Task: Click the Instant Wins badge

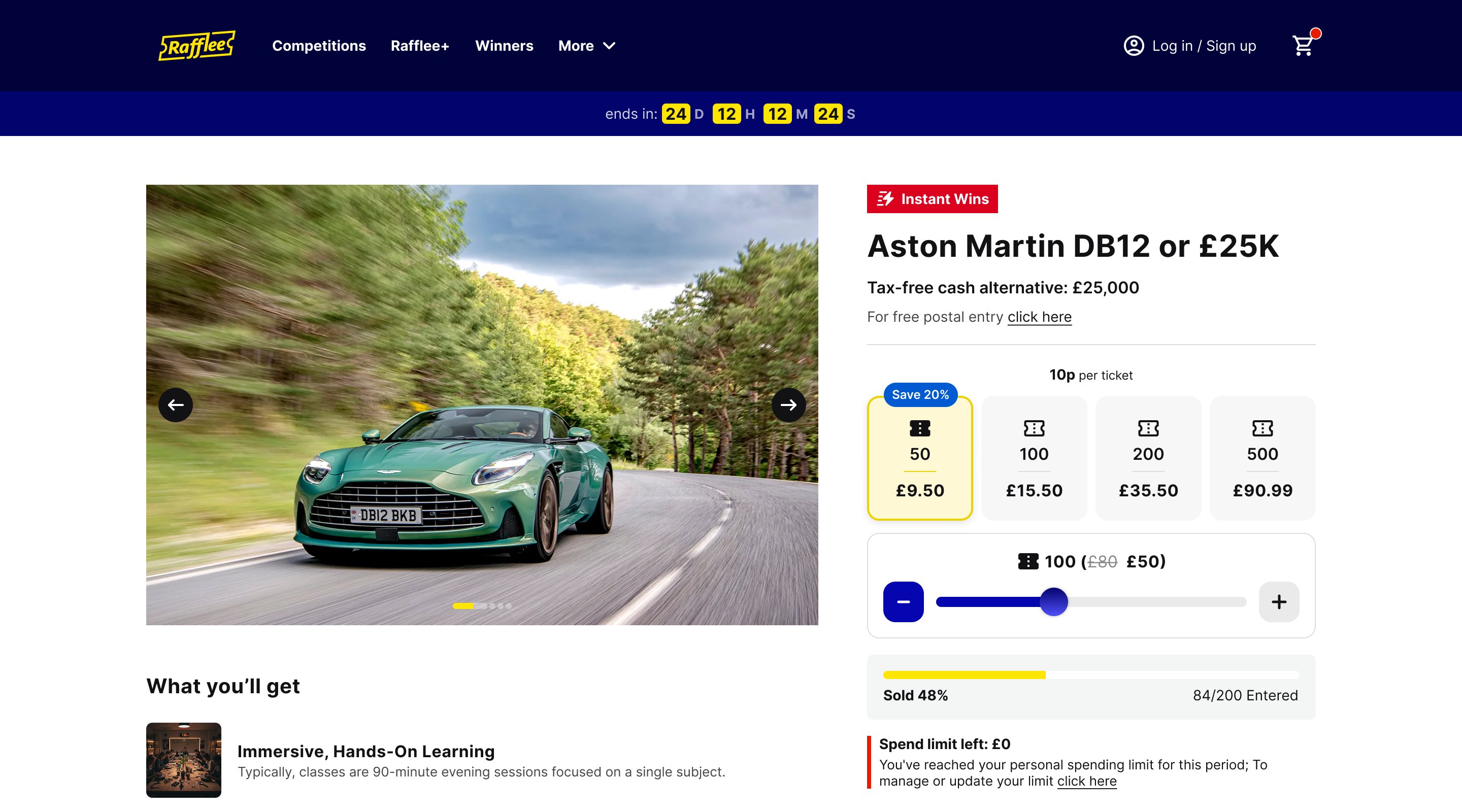Action: click(x=932, y=198)
